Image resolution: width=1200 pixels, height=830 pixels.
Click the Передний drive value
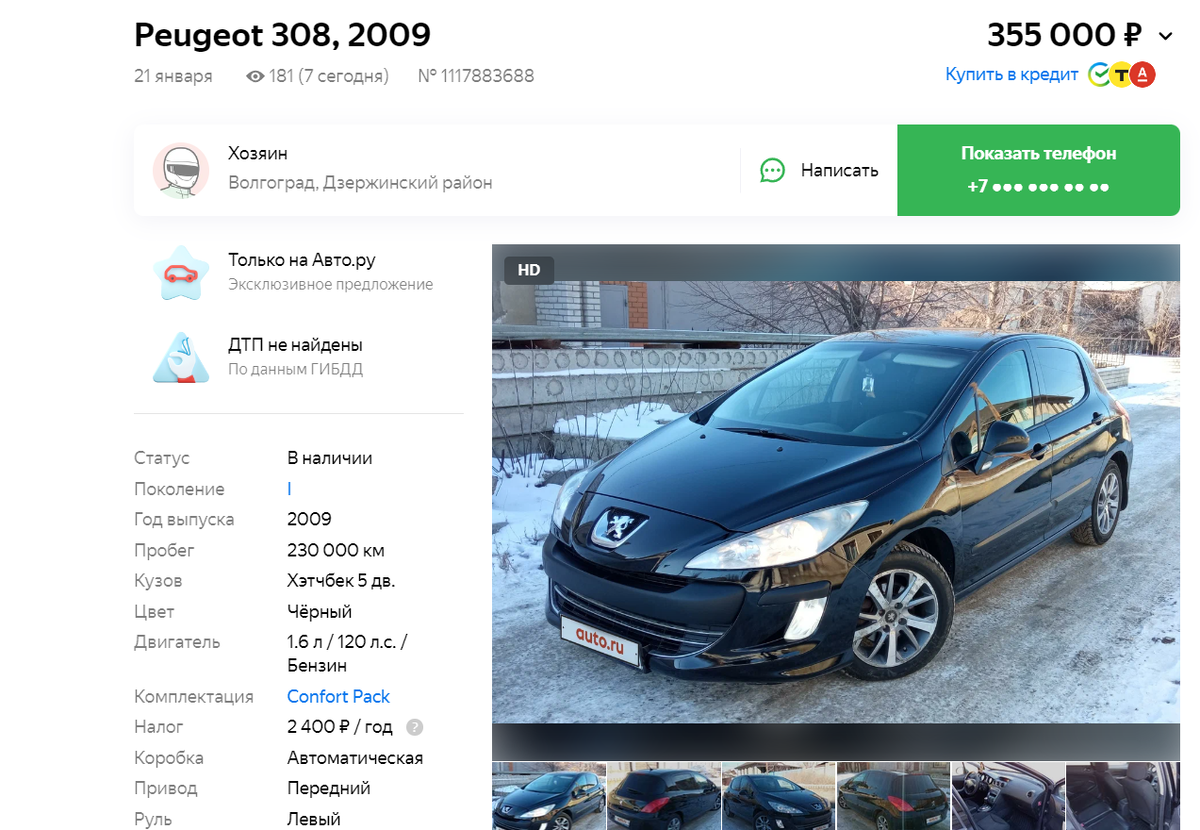pyautogui.click(x=329, y=788)
